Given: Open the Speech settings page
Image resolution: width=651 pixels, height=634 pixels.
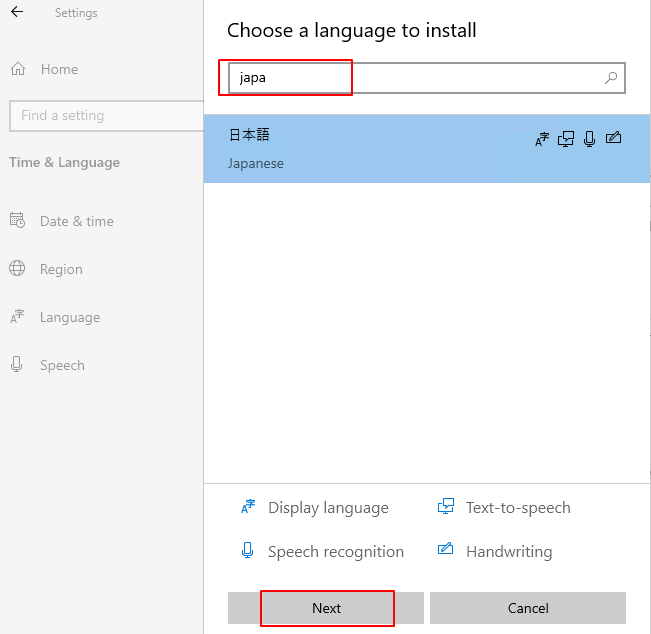Looking at the screenshot, I should click(62, 365).
